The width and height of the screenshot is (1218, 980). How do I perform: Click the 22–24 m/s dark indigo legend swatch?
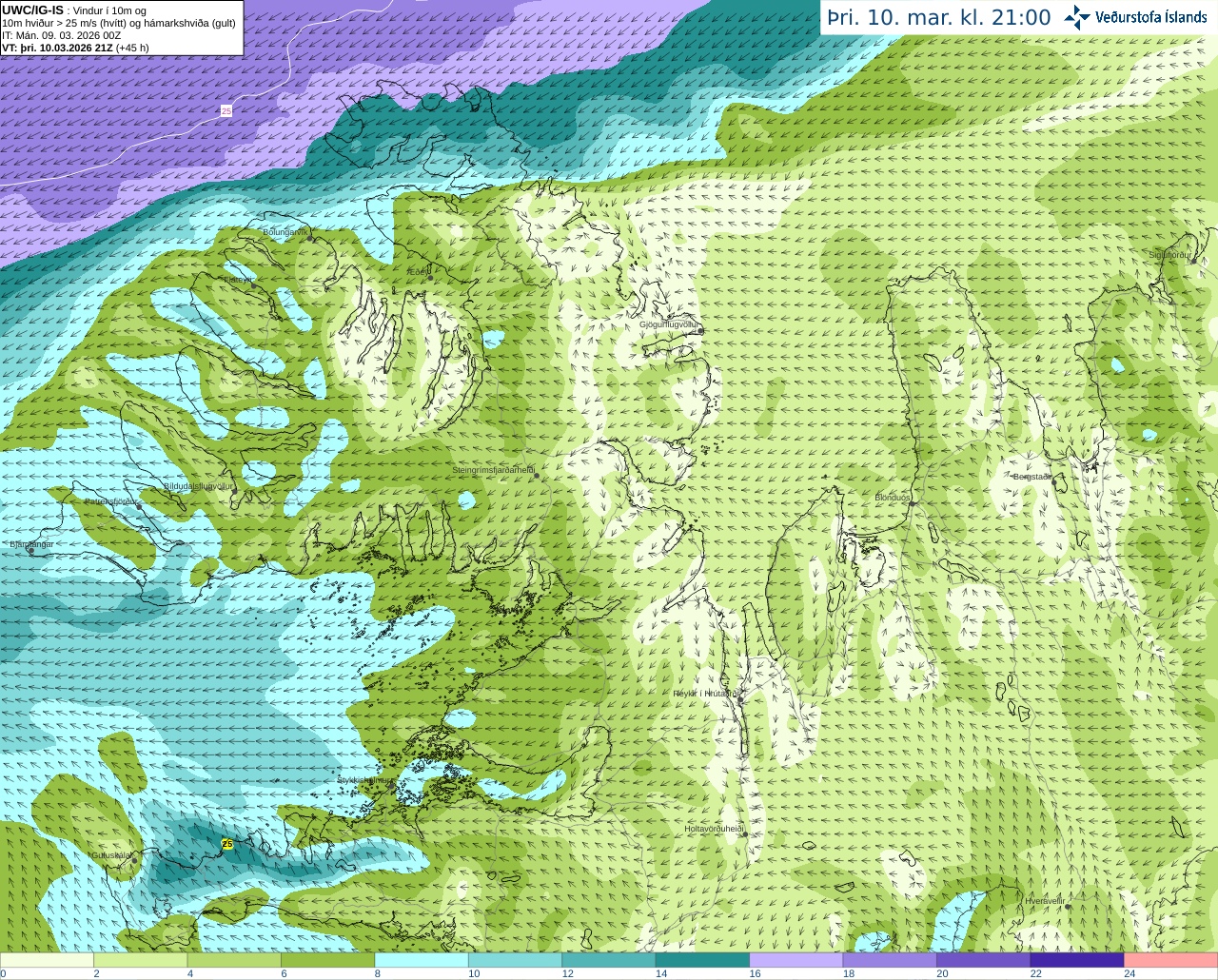1077,960
